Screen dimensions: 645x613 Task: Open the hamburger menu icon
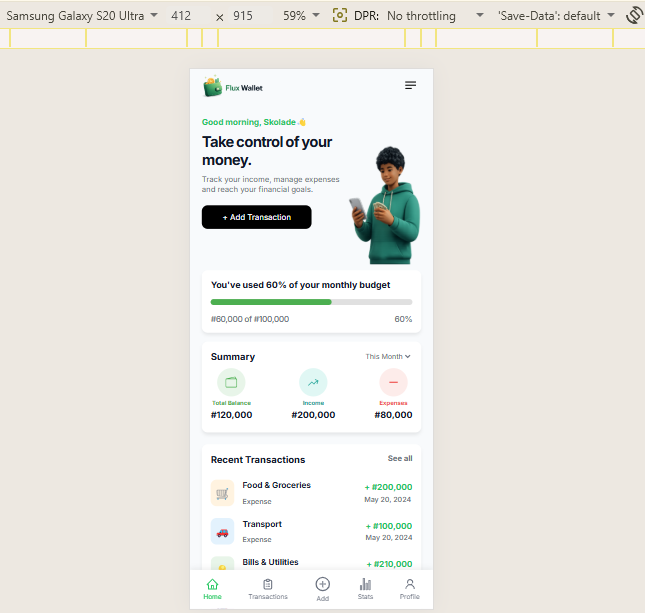[x=410, y=85]
